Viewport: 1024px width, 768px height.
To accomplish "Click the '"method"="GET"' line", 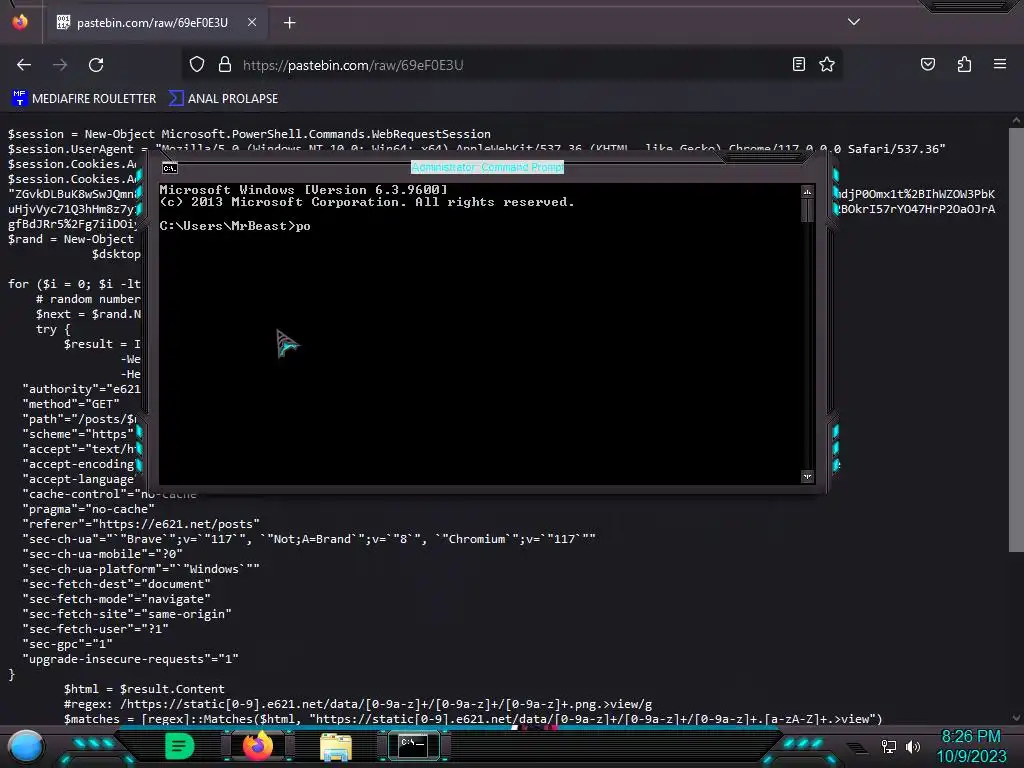I will (71, 404).
